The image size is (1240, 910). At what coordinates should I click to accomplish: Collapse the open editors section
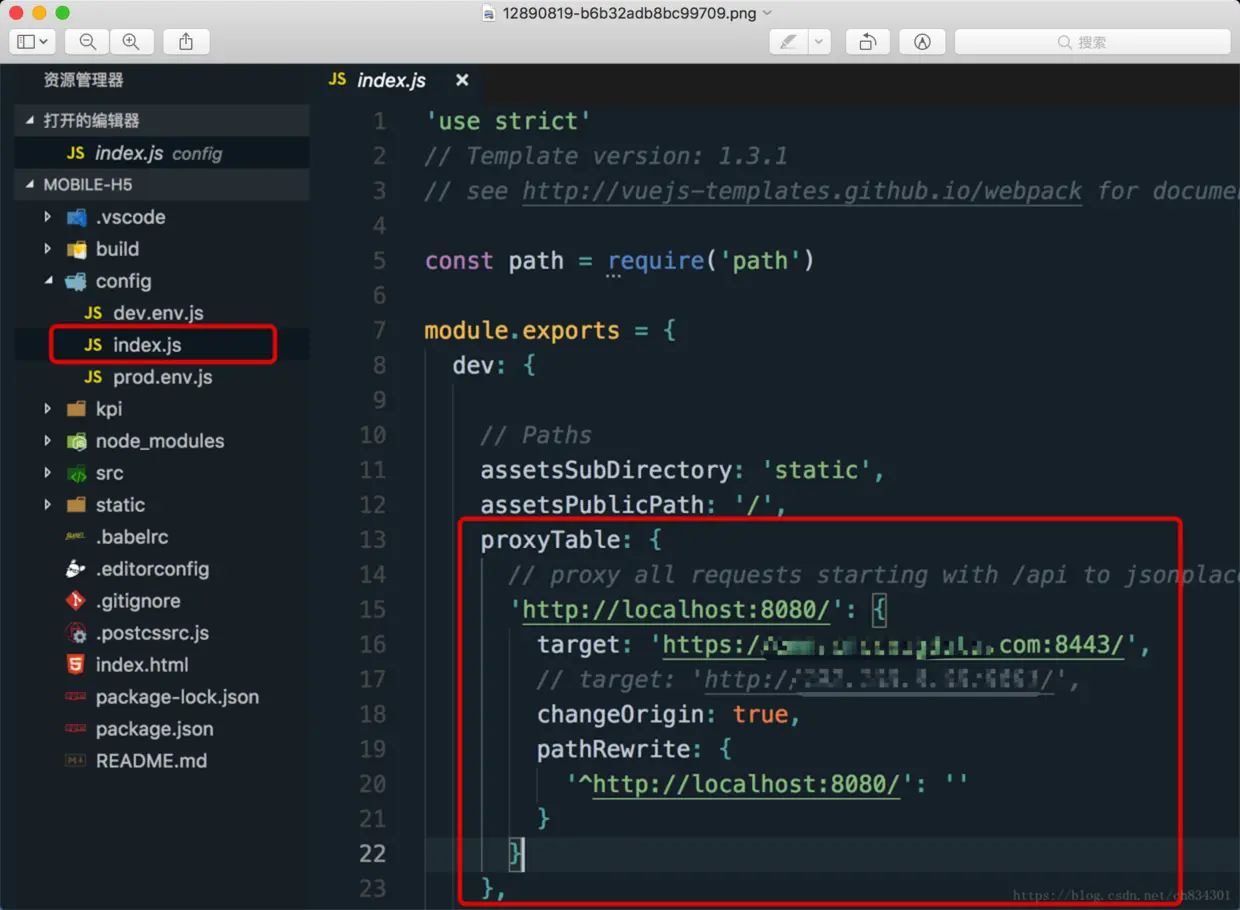[x=162, y=120]
